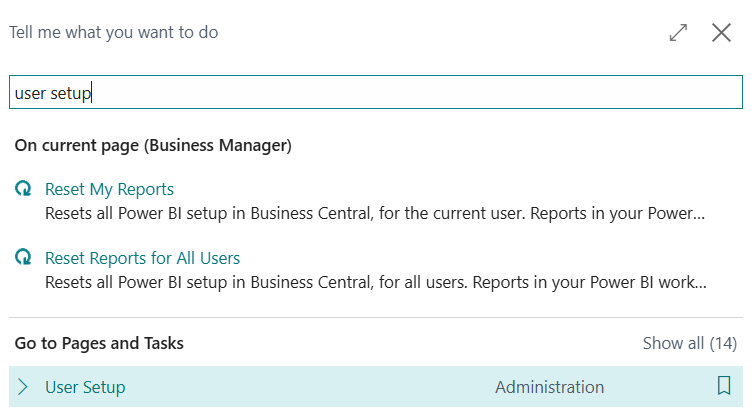
Task: Close the Tell Me dialog
Action: point(721,32)
